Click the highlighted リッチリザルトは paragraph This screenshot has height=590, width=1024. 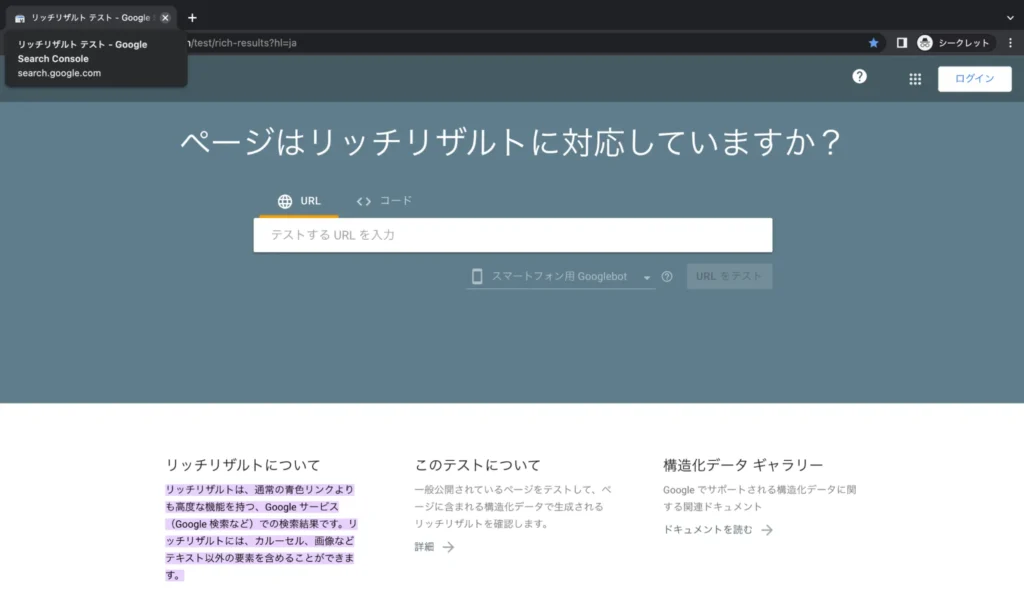(261, 533)
